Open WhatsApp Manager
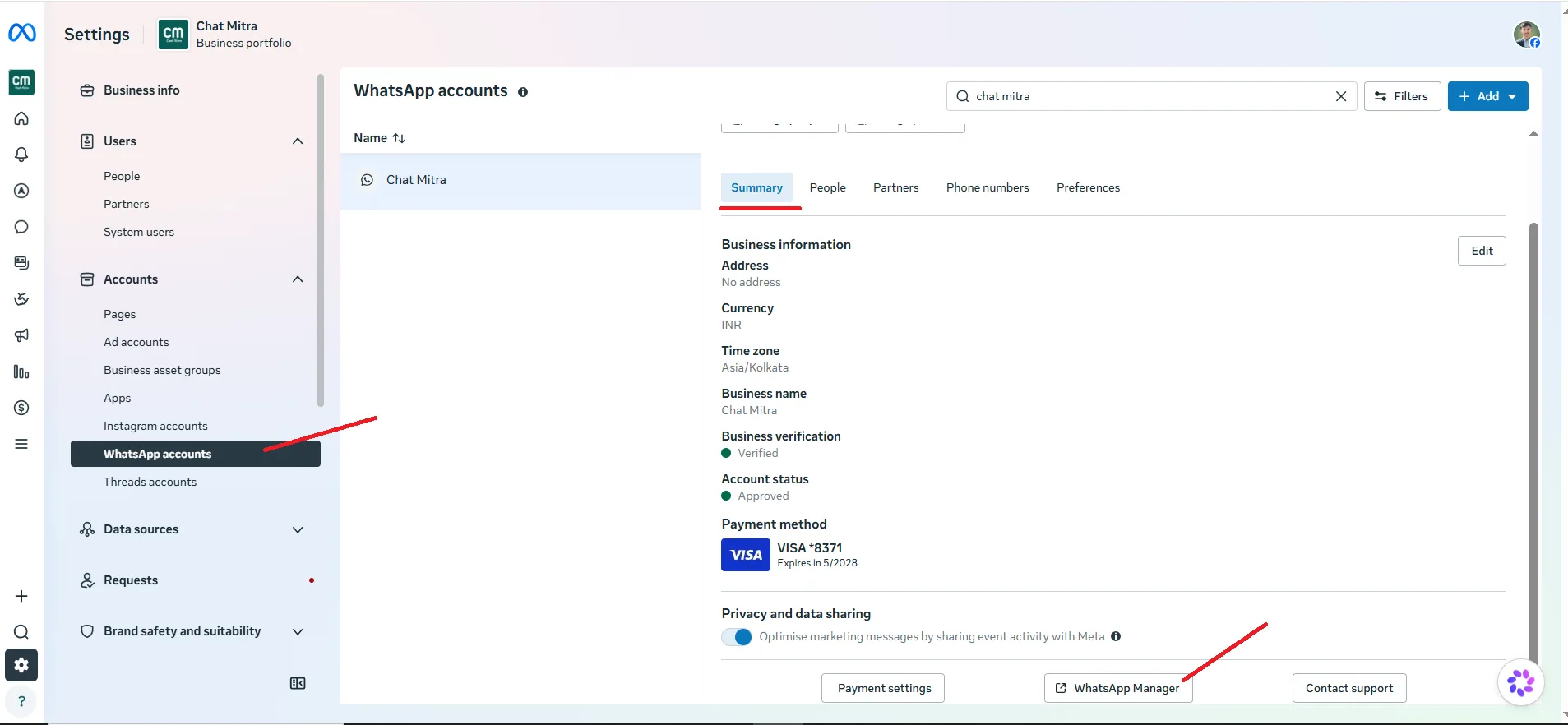This screenshot has height=725, width=1568. tap(1118, 688)
